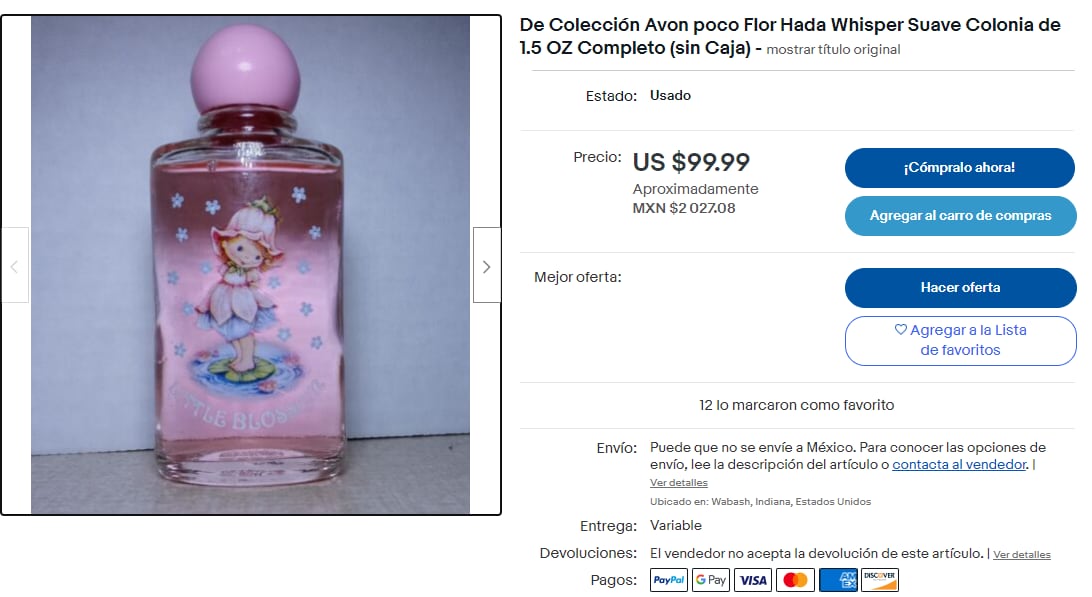
Task: Click the American Express icon
Action: [x=838, y=580]
